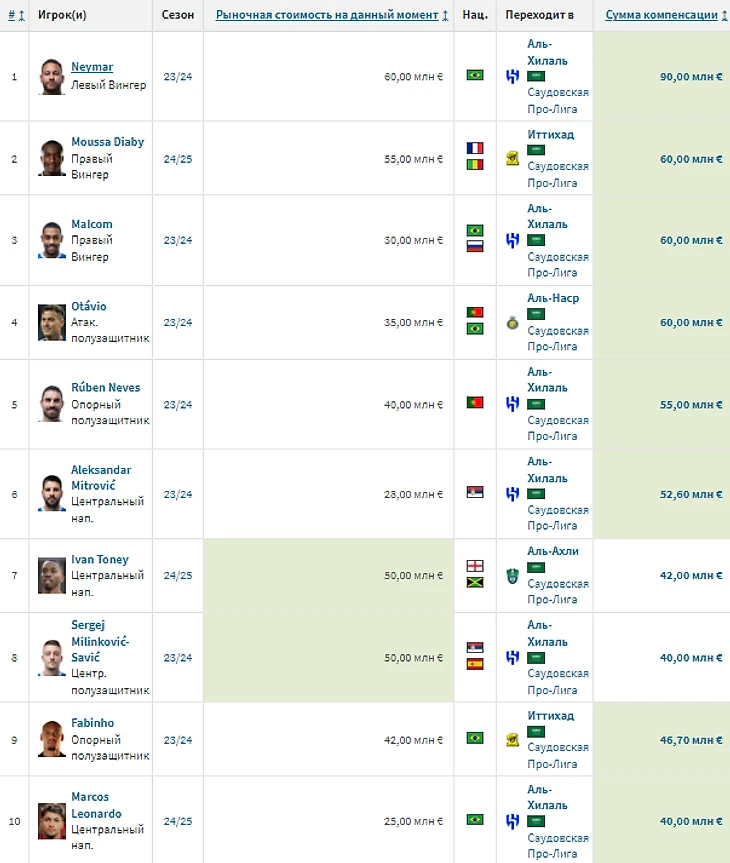Image resolution: width=730 pixels, height=863 pixels.
Task: Click the Al-Nassr club crest in Otávio's row
Action: pos(513,323)
